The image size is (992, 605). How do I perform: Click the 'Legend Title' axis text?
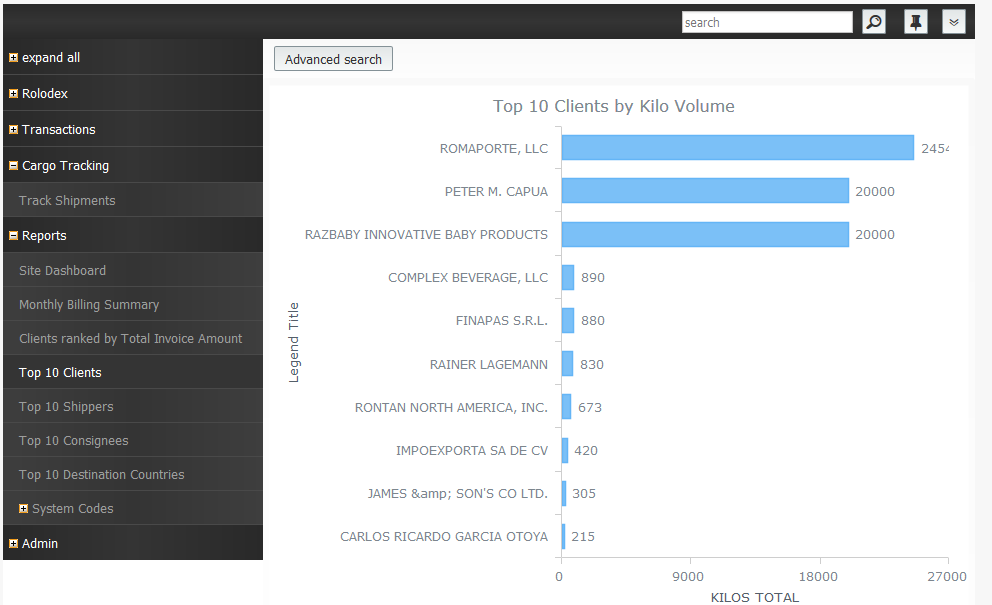tap(294, 342)
